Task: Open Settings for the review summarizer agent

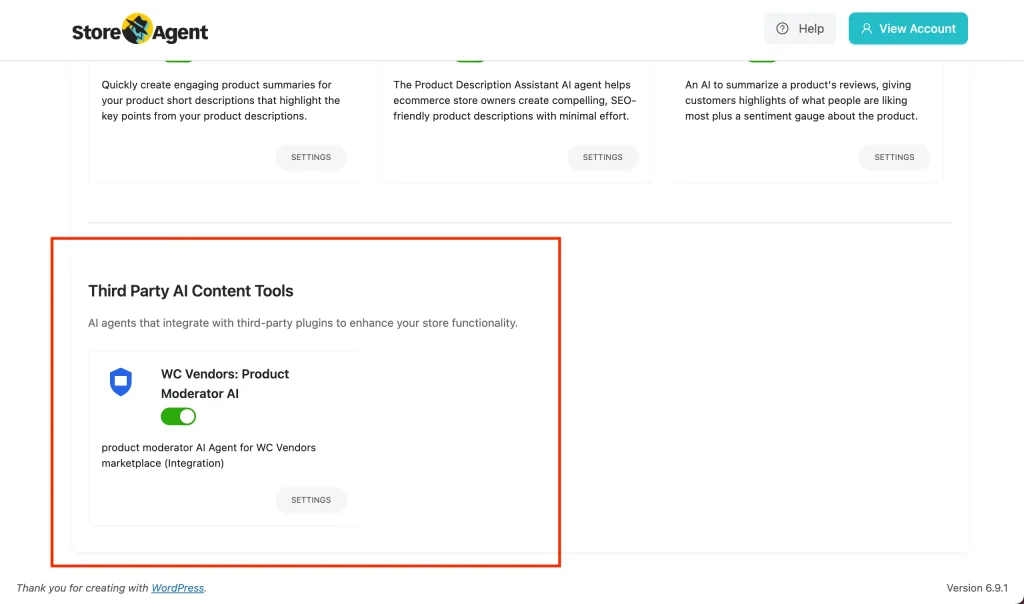Action: (x=893, y=157)
